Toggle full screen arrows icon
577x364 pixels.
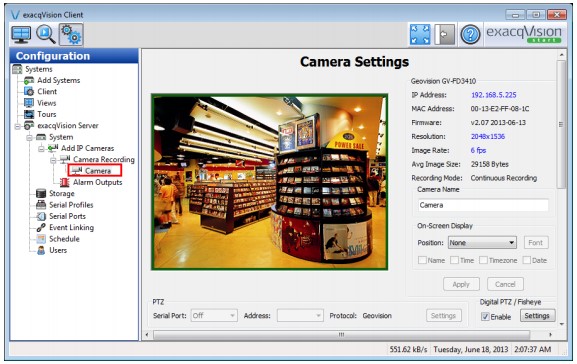pos(420,35)
